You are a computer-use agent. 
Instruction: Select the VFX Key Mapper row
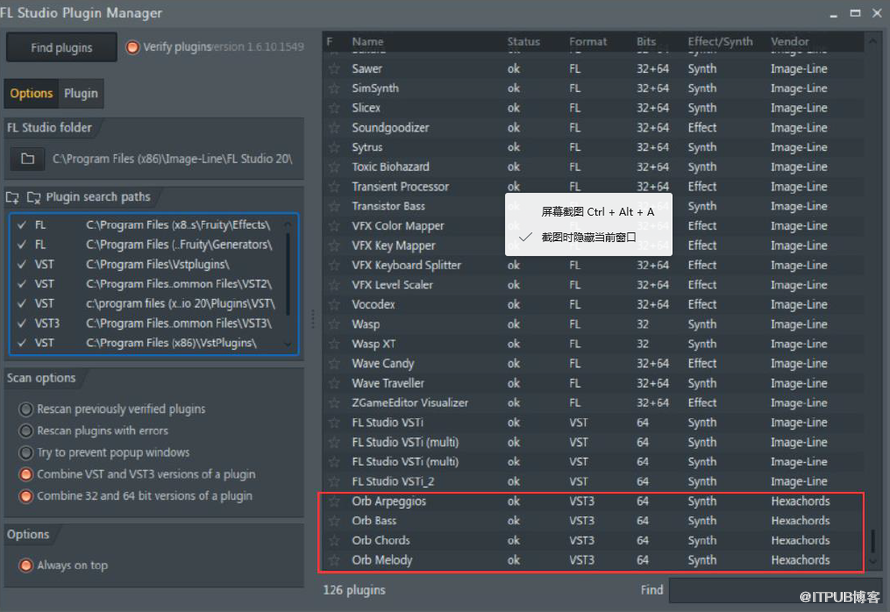(593, 246)
